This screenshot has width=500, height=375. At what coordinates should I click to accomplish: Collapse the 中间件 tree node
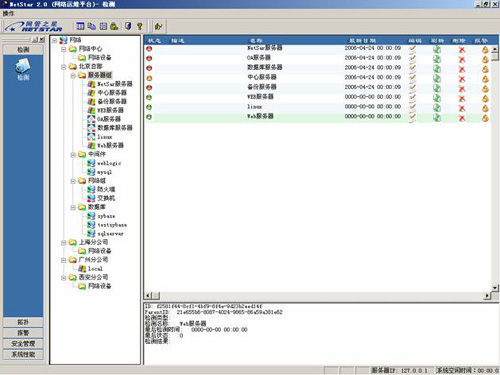click(x=73, y=155)
